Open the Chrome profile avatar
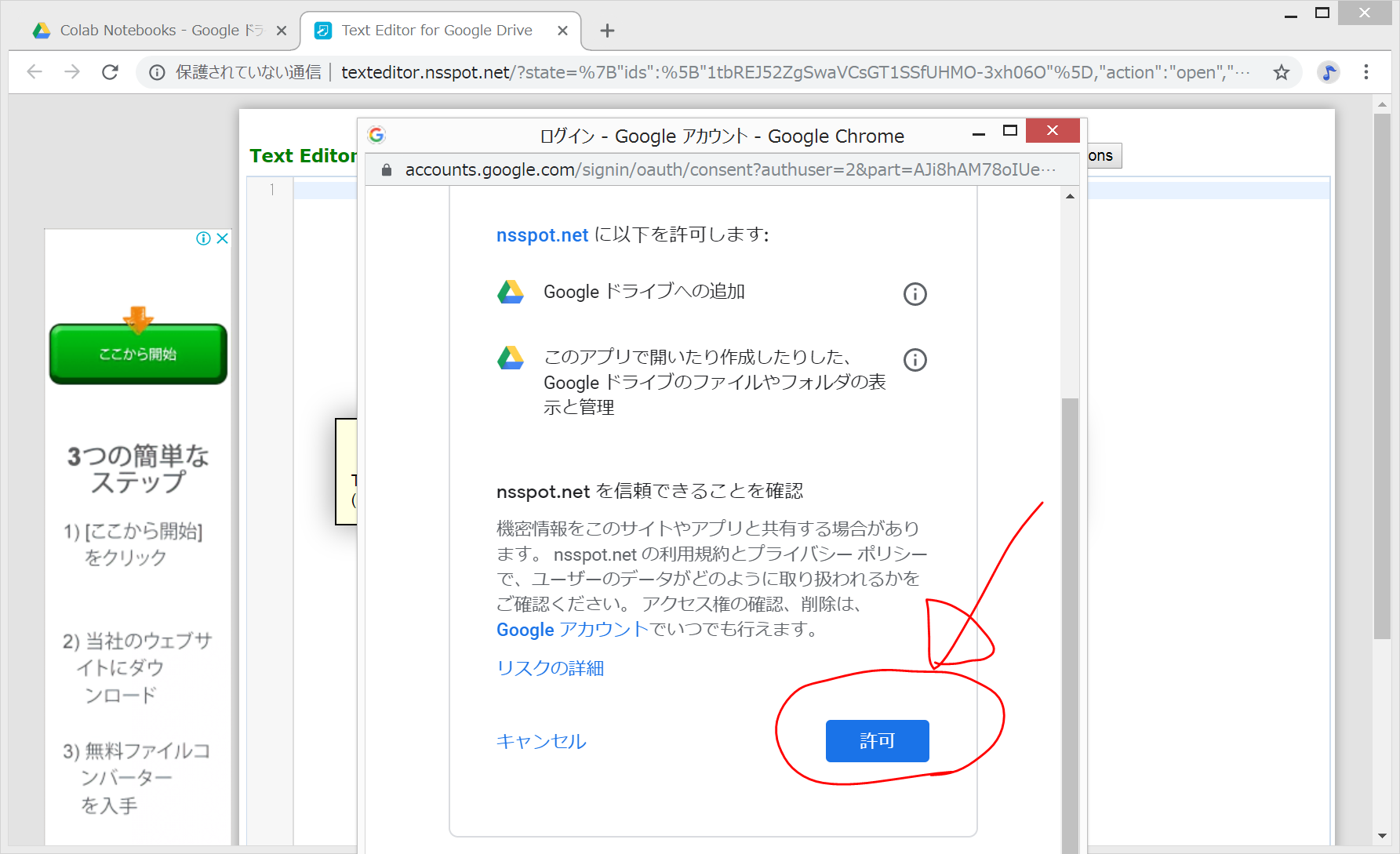 coord(1328,72)
